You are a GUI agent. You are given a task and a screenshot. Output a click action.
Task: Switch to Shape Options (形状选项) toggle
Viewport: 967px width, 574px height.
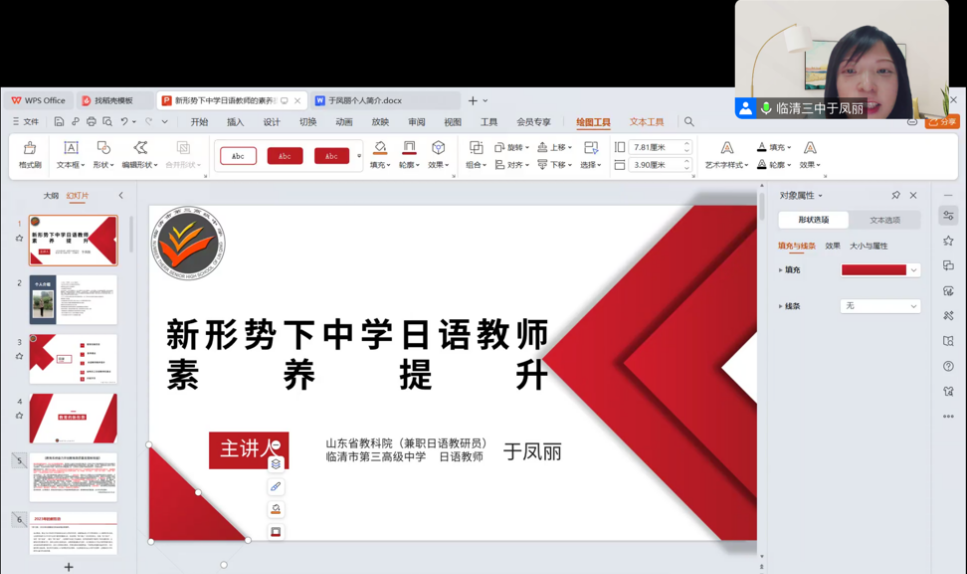click(x=813, y=220)
